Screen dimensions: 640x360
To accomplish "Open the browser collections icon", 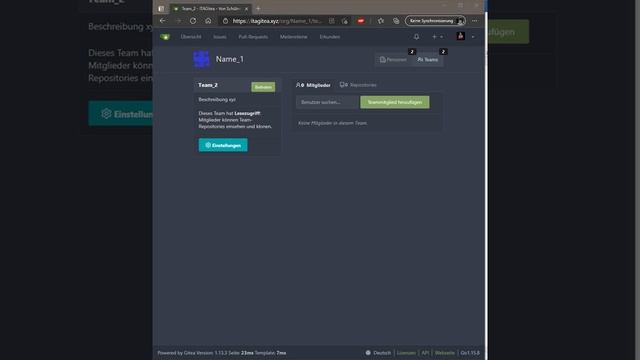I will (x=396, y=21).
